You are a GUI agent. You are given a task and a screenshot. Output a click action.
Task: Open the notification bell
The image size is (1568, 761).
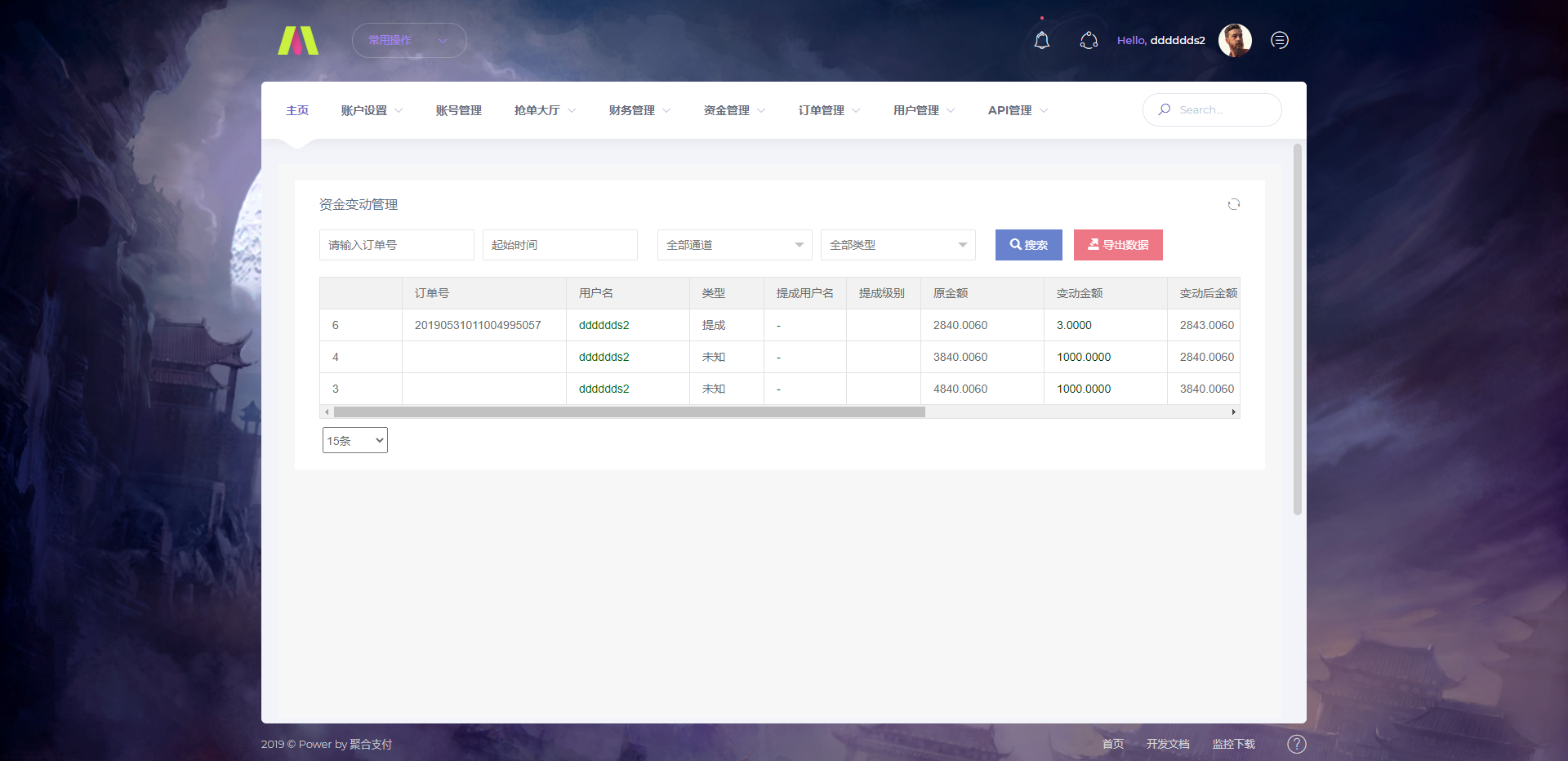(x=1041, y=40)
